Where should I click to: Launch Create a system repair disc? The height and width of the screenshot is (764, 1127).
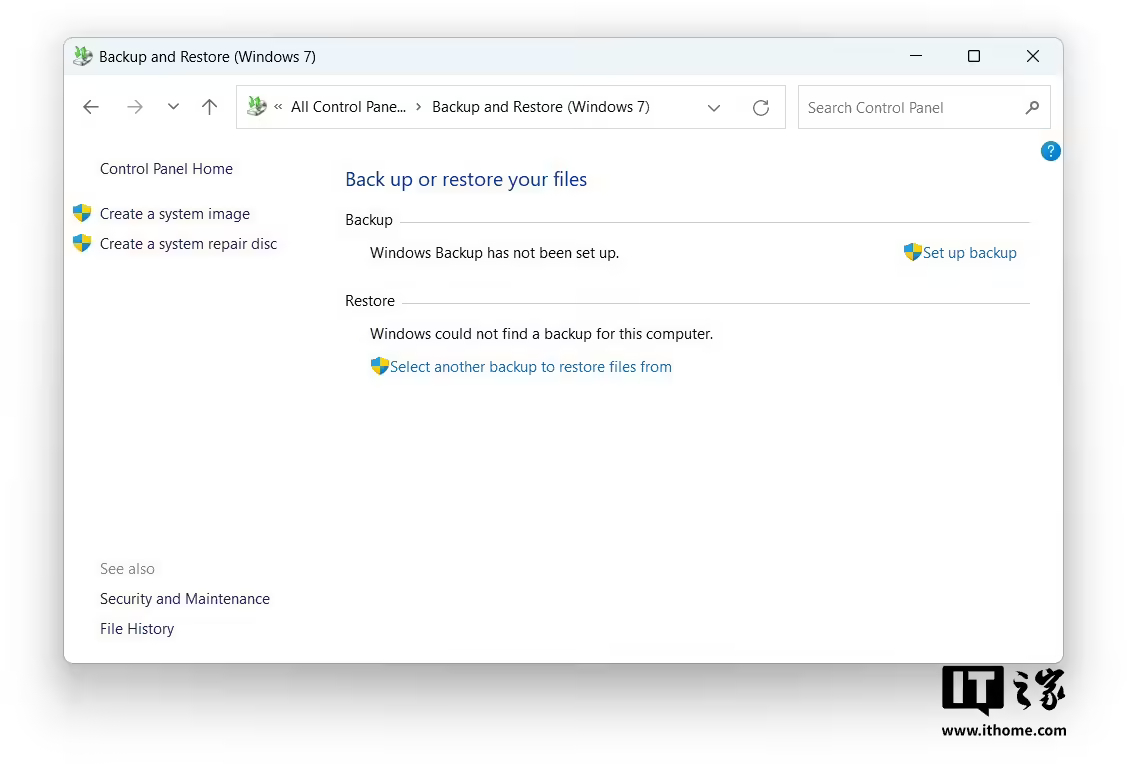coord(188,244)
